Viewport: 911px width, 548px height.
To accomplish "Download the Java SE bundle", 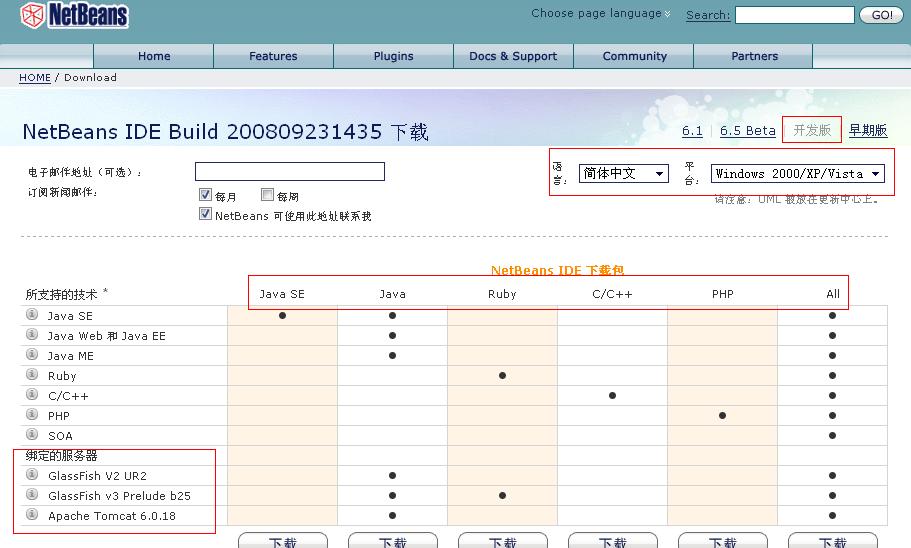I will point(283,541).
